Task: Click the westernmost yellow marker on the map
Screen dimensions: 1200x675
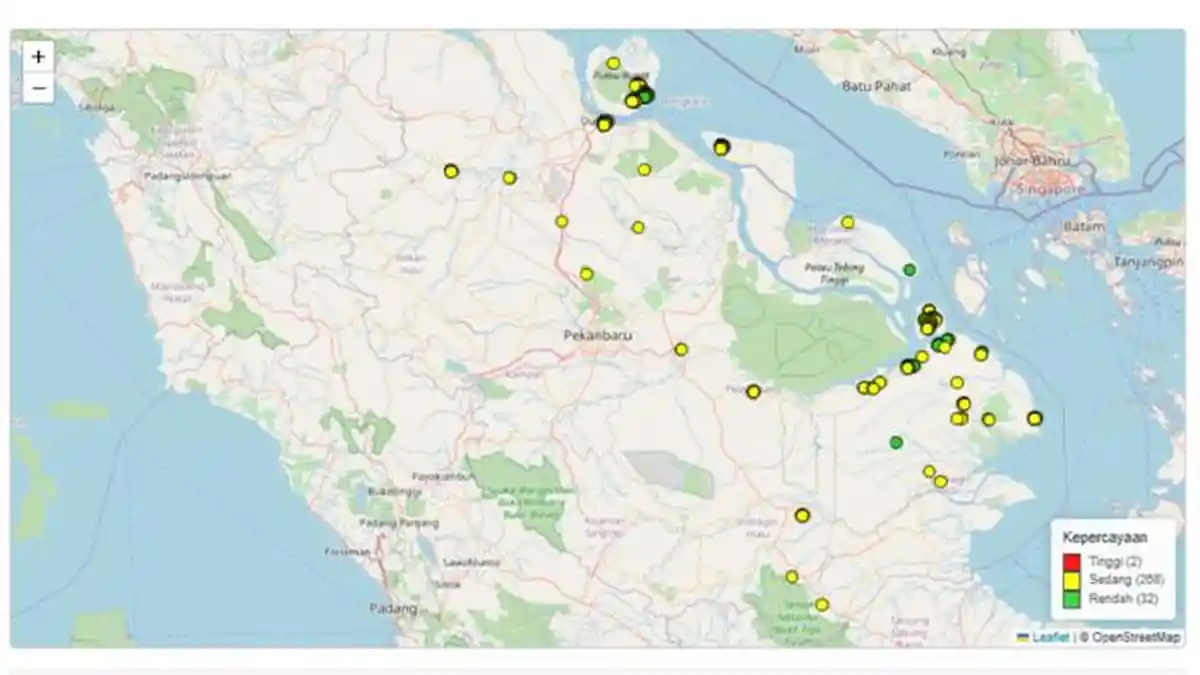Action: tap(451, 172)
